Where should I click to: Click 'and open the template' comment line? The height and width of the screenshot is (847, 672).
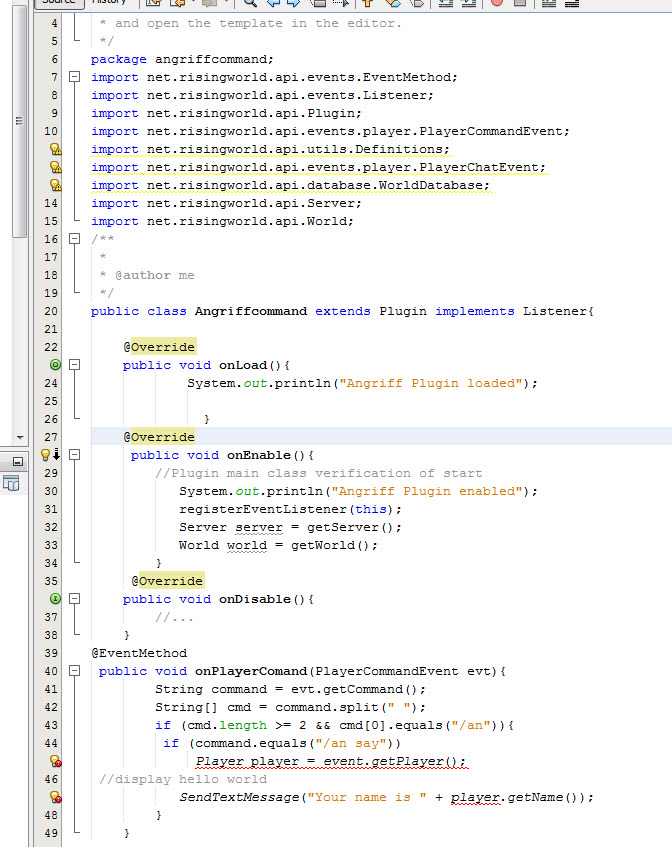[251, 24]
